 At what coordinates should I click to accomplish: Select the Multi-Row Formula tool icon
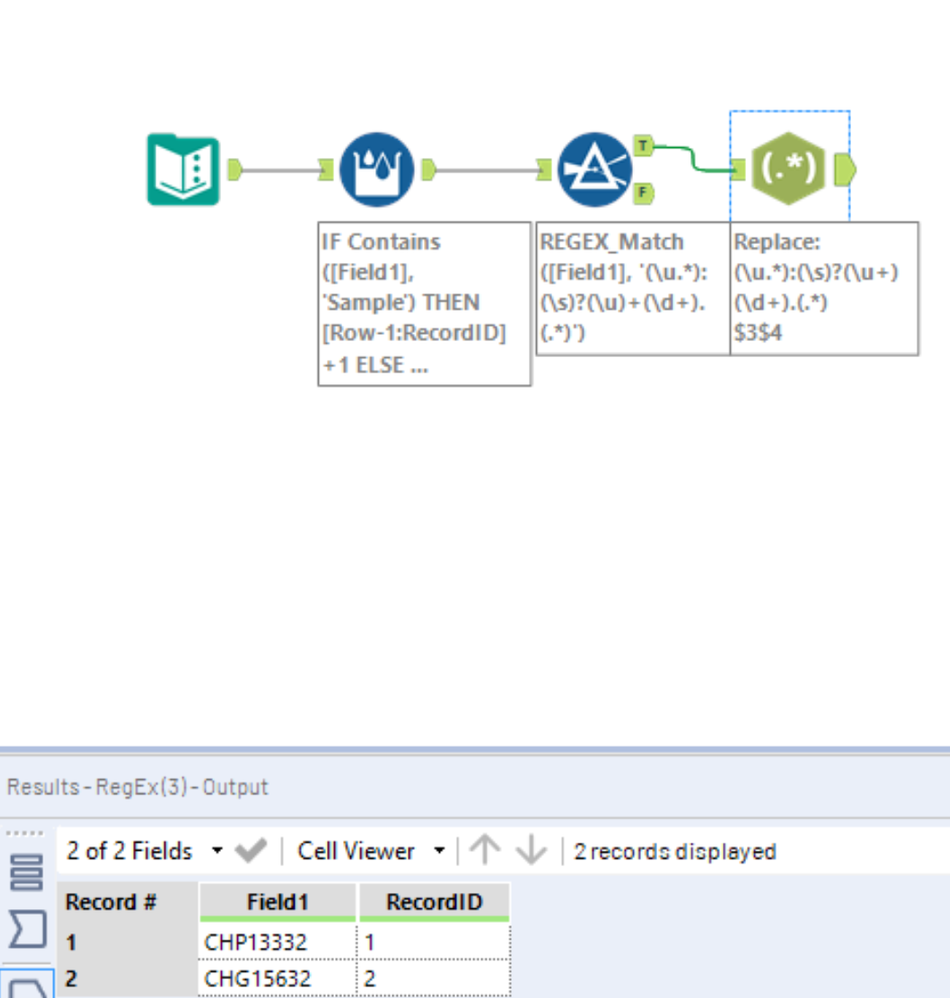click(377, 169)
